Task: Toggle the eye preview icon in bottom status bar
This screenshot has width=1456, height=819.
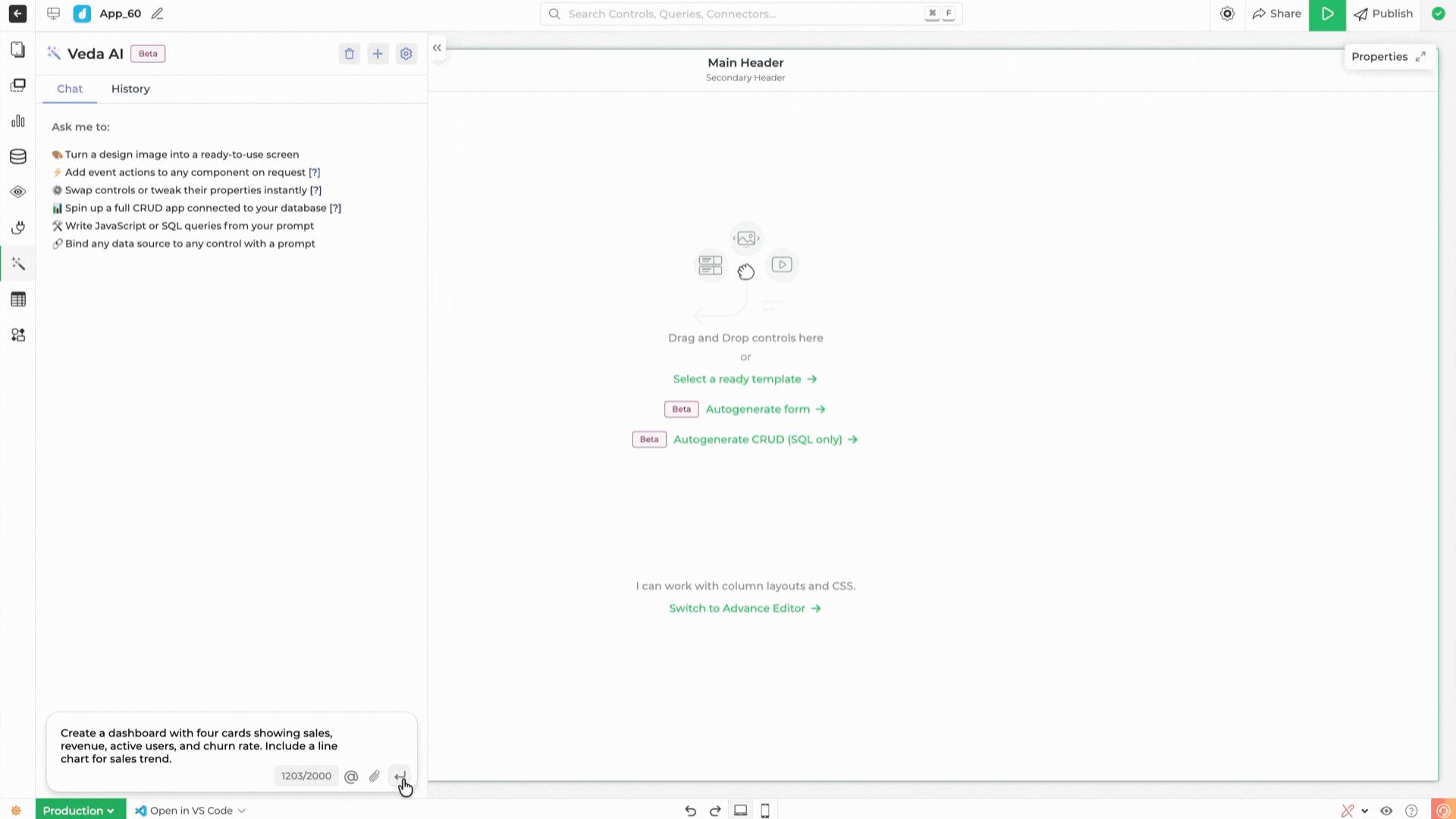Action: click(1387, 810)
